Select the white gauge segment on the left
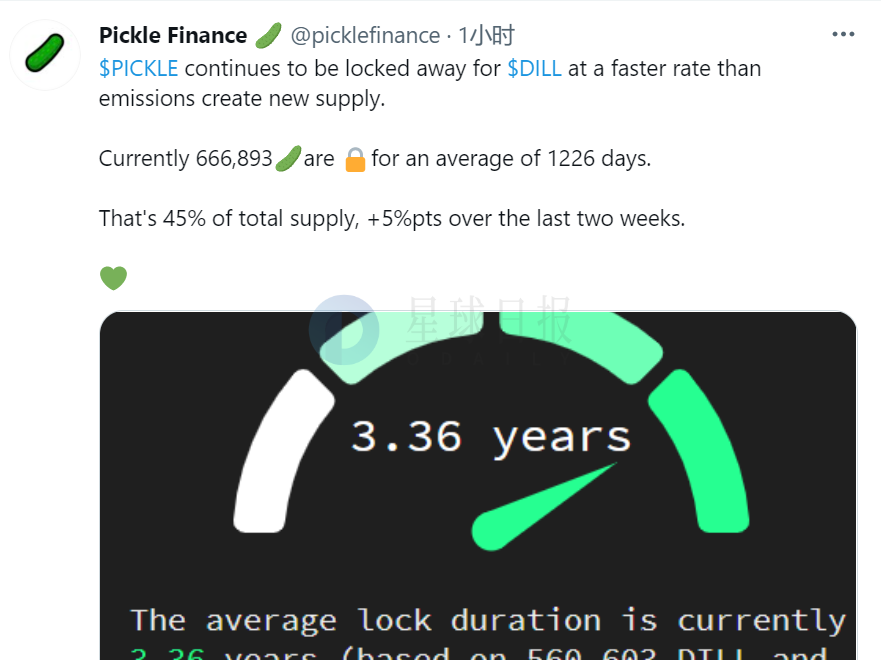881x660 pixels. pyautogui.click(x=282, y=450)
